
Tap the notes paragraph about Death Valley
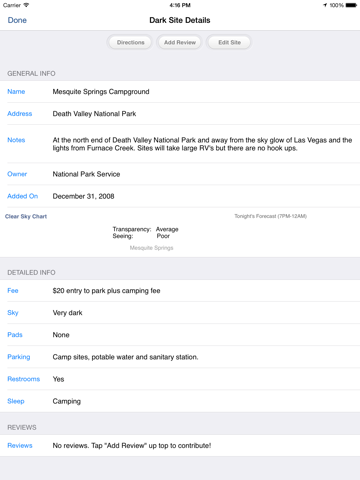coord(202,144)
